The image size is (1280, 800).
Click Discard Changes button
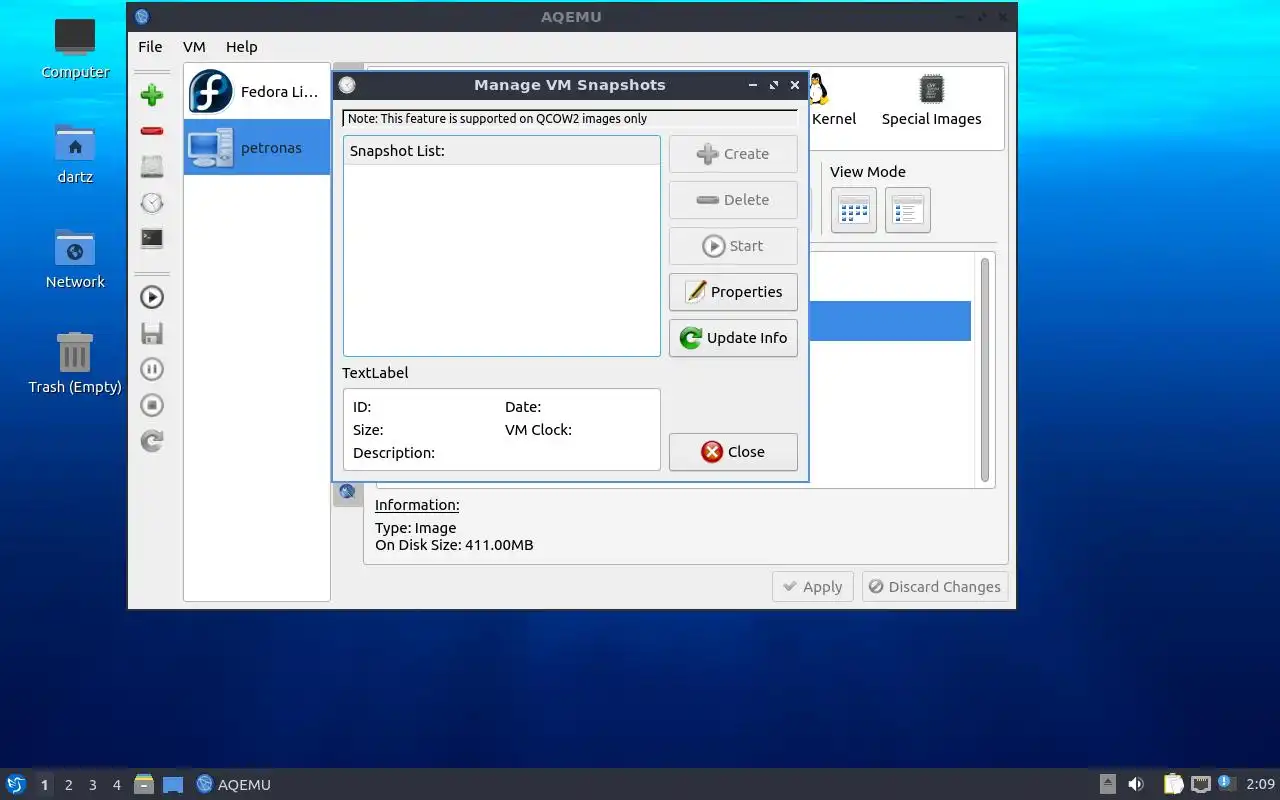pyautogui.click(x=935, y=587)
